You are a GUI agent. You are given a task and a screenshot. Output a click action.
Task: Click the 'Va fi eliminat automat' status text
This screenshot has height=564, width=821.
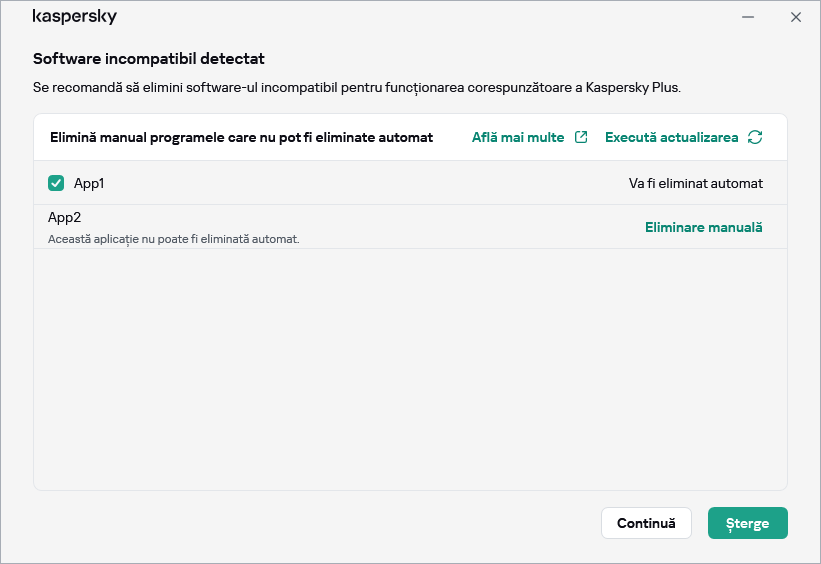point(695,183)
